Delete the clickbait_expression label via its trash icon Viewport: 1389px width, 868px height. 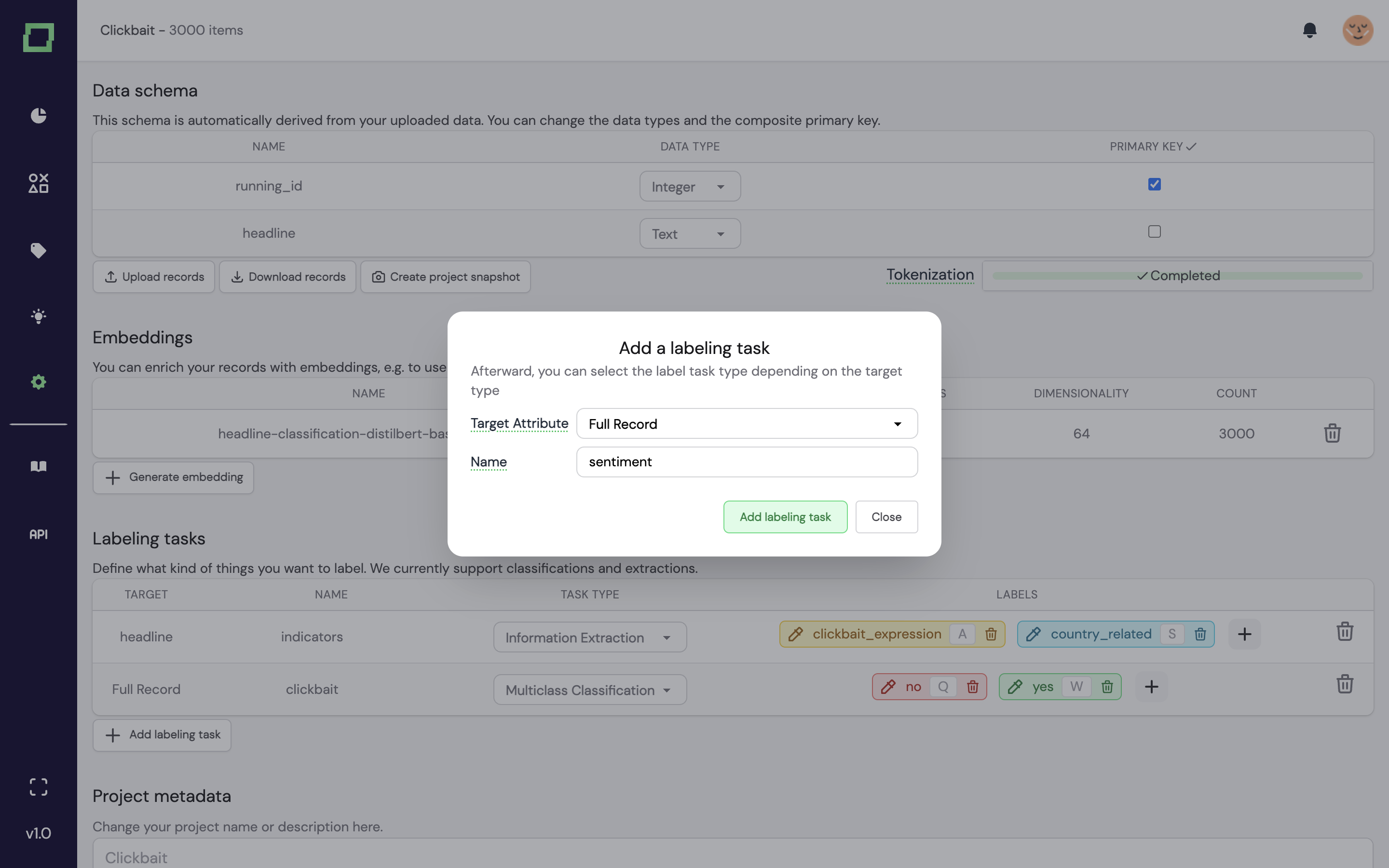tap(991, 634)
